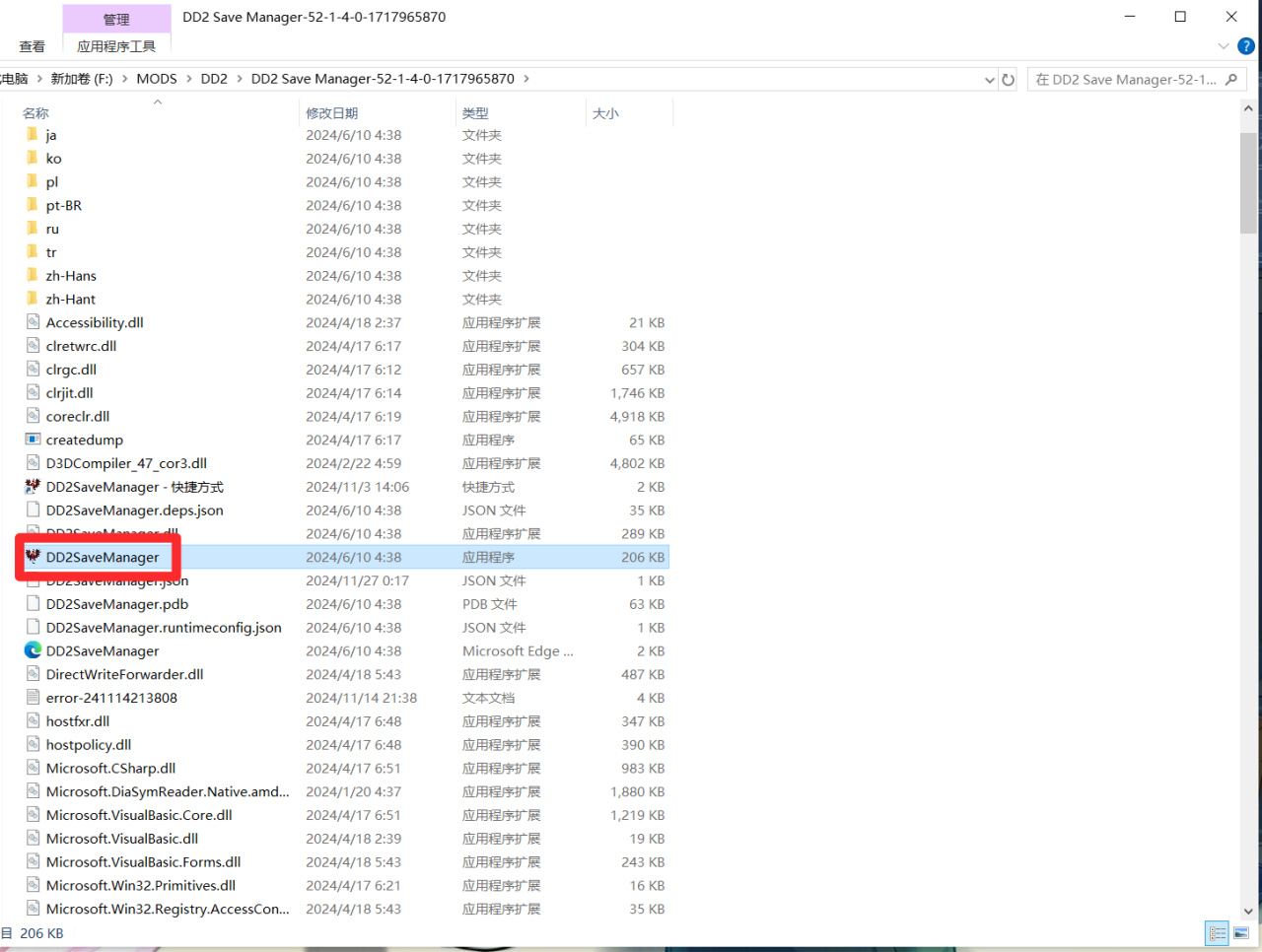Select the tr folder name

click(51, 252)
